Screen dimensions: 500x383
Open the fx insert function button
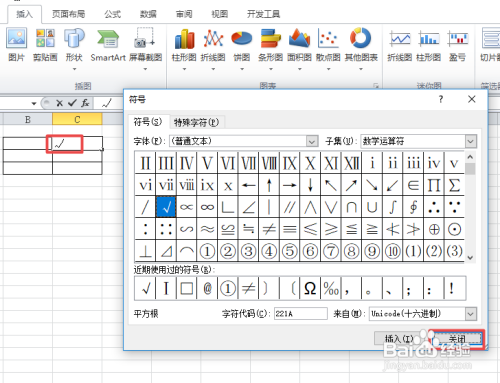point(85,103)
